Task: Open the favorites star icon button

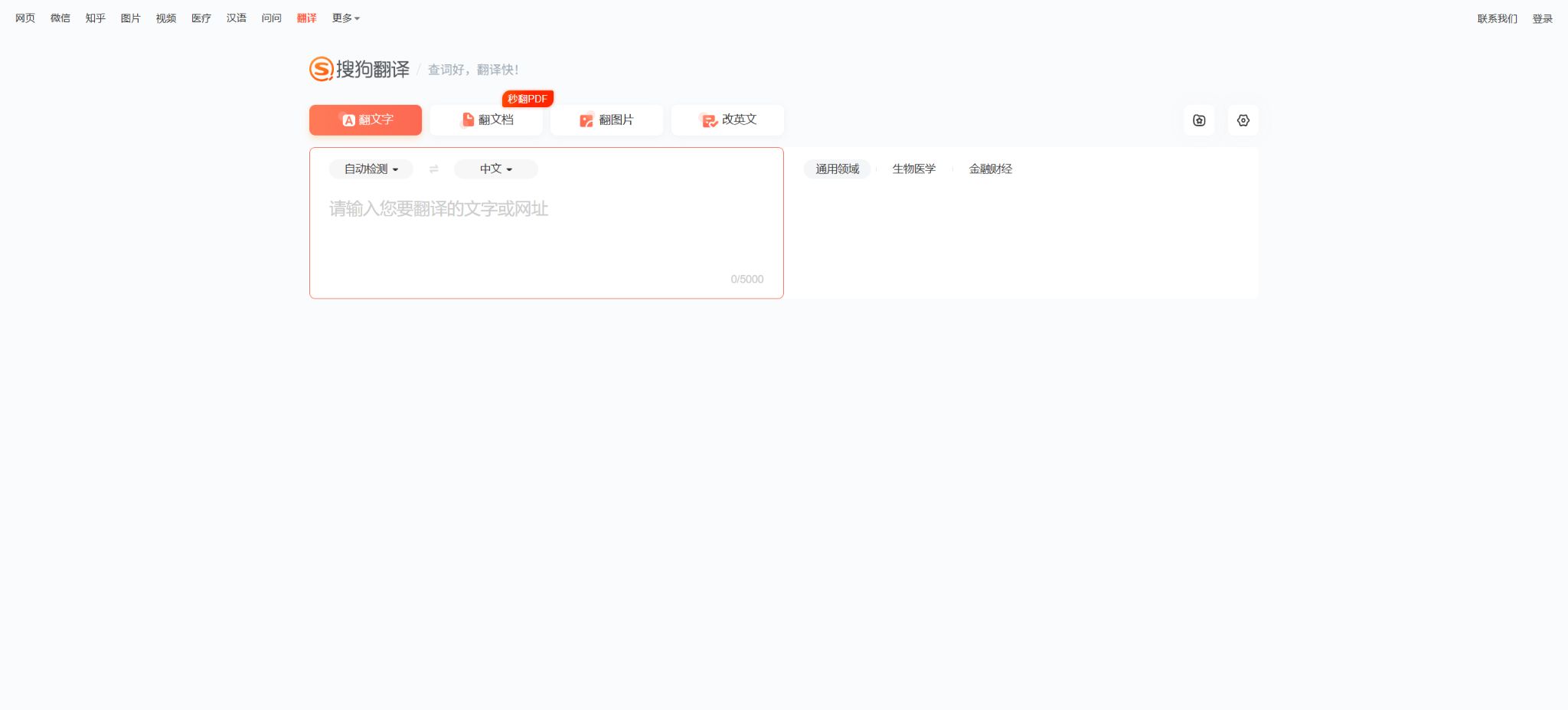Action: click(1199, 120)
